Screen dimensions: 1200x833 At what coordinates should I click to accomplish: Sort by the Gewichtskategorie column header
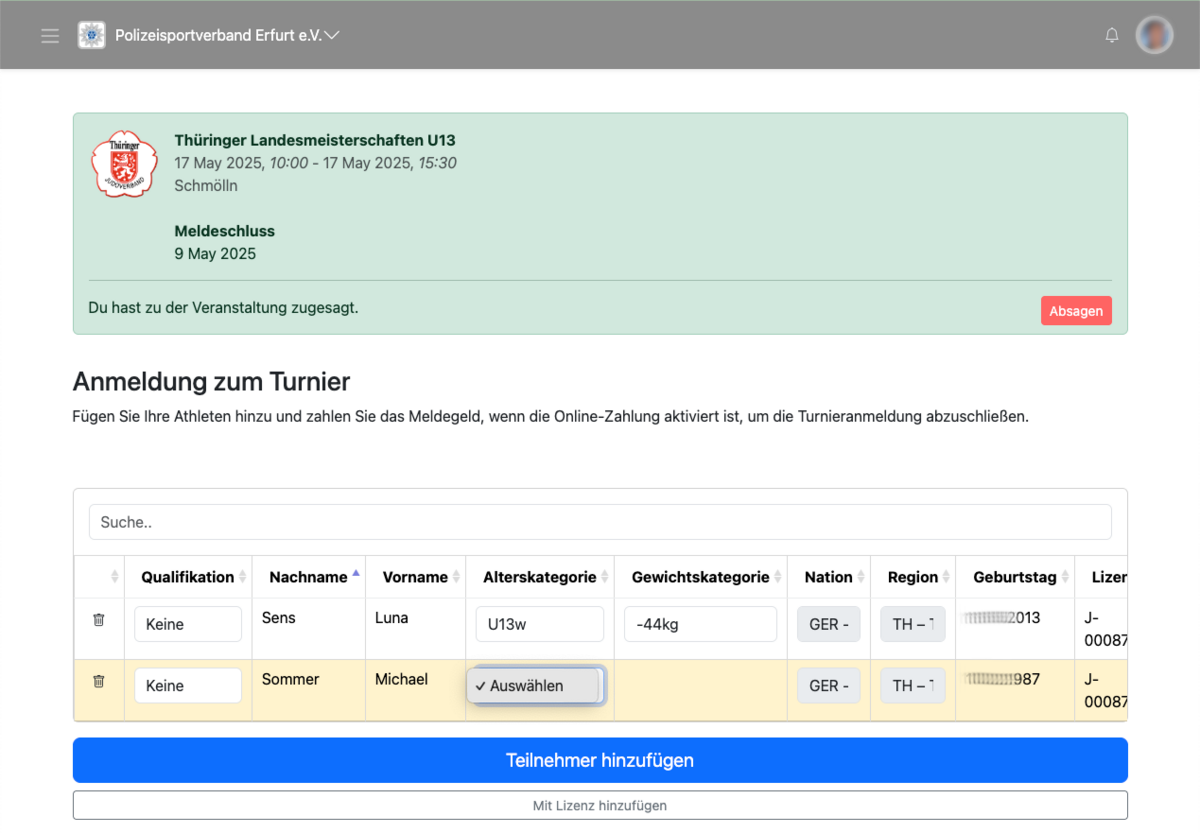point(700,577)
